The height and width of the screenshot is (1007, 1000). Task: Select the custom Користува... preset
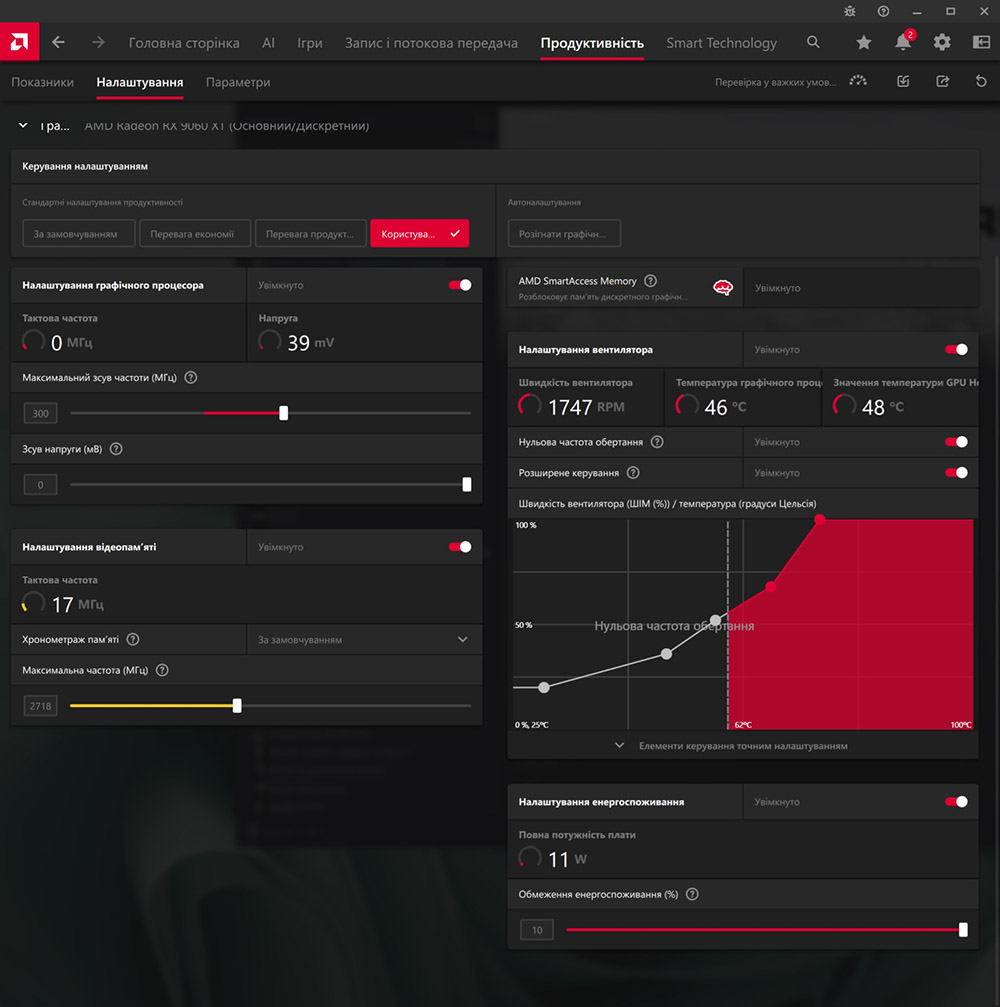[x=420, y=234]
